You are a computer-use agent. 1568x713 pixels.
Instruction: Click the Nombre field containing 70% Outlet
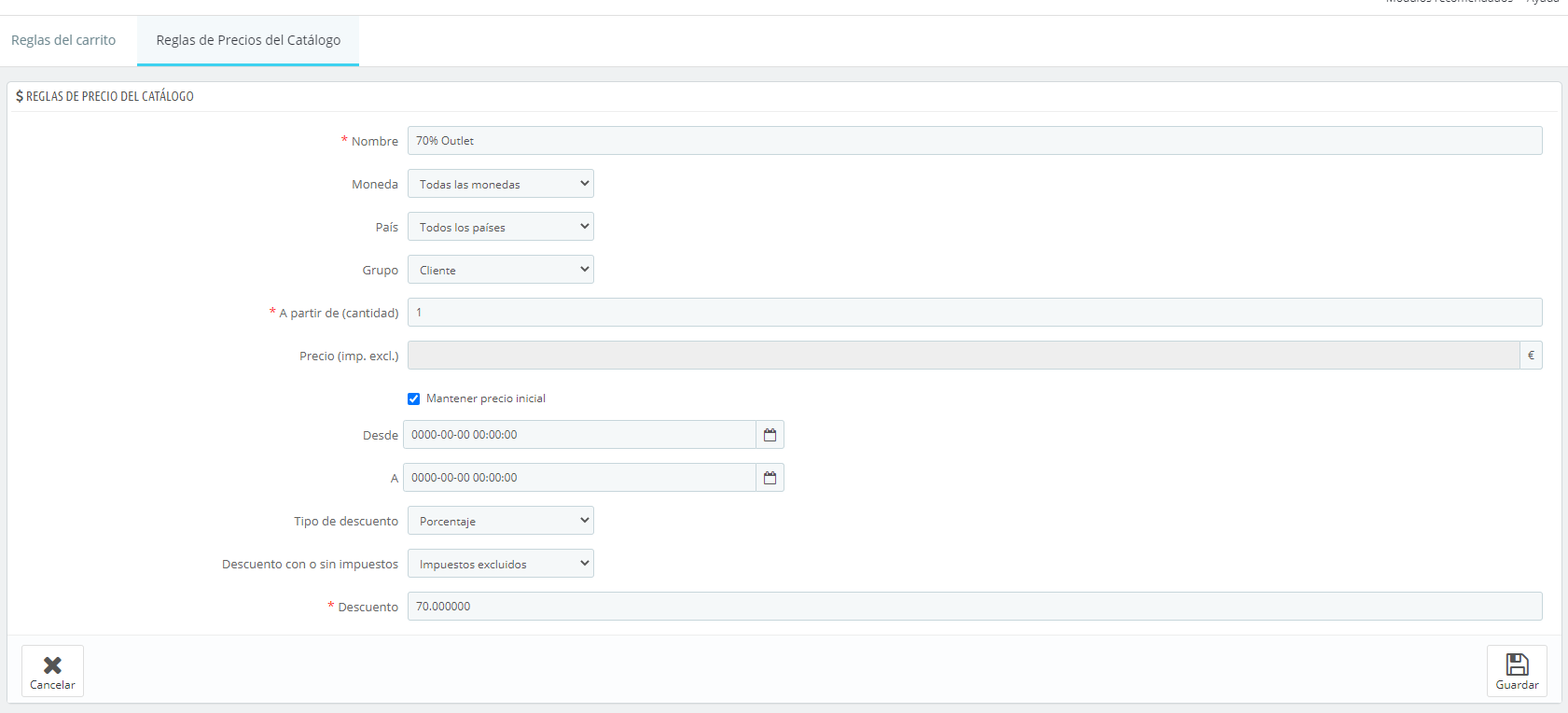coord(974,141)
